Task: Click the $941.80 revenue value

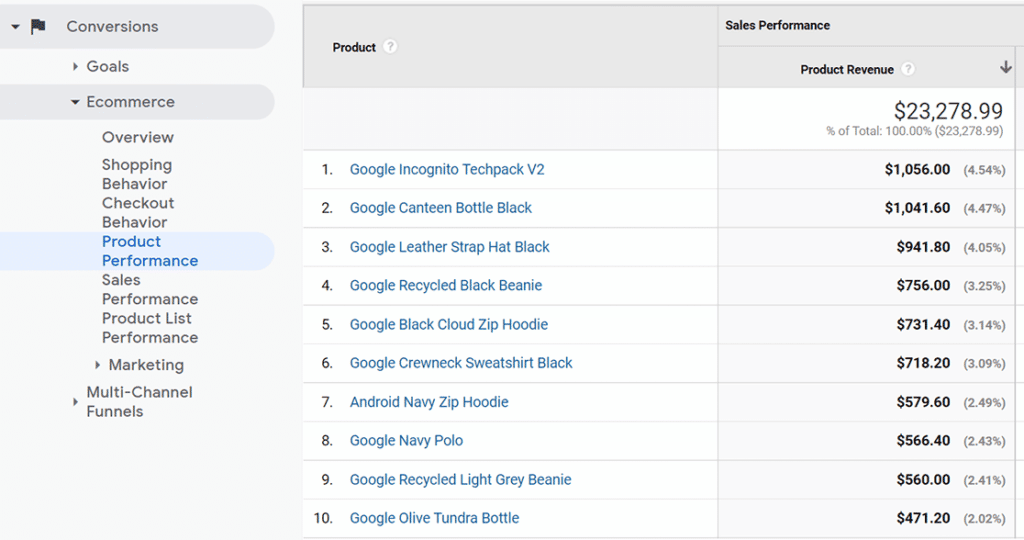Action: pyautogui.click(x=923, y=247)
